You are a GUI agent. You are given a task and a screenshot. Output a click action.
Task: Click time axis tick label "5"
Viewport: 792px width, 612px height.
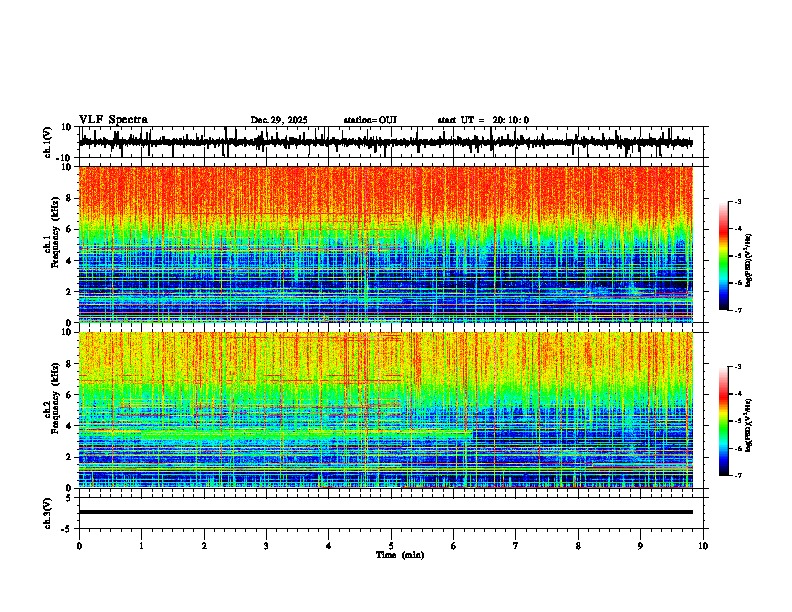click(391, 546)
